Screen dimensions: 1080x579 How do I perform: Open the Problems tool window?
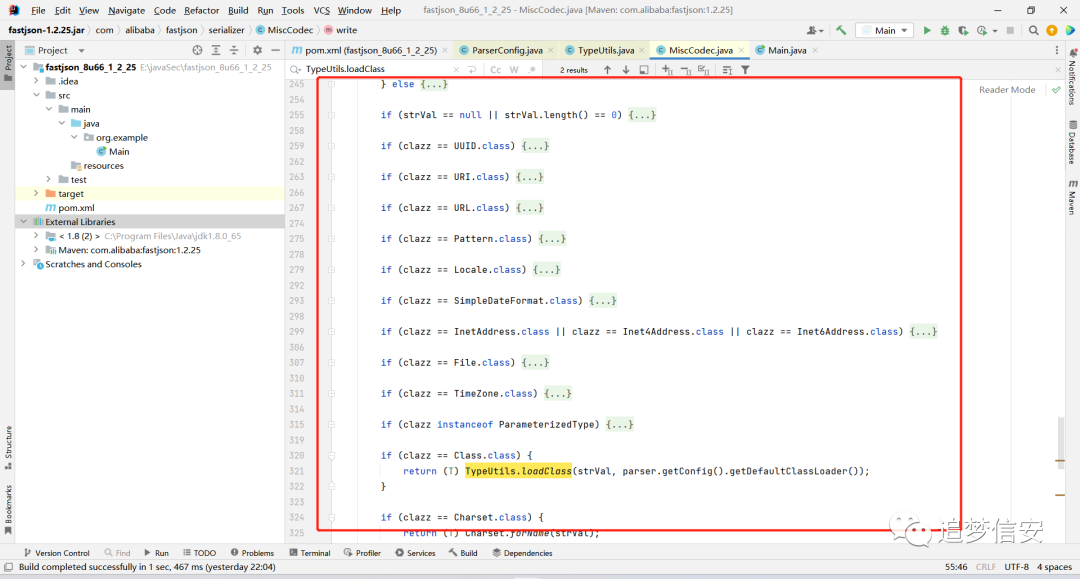[x=252, y=553]
